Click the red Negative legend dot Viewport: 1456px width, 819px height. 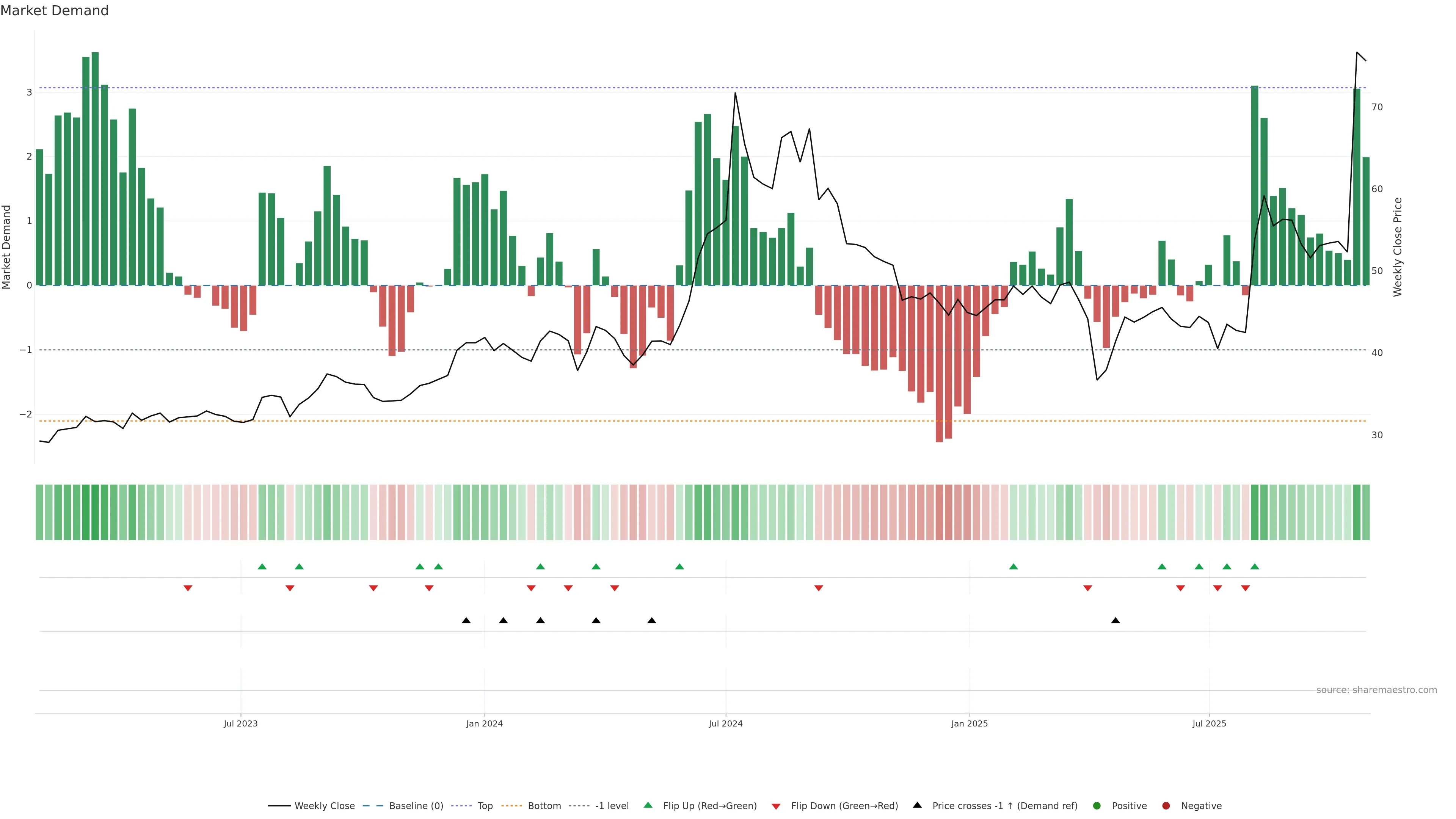point(1166,805)
